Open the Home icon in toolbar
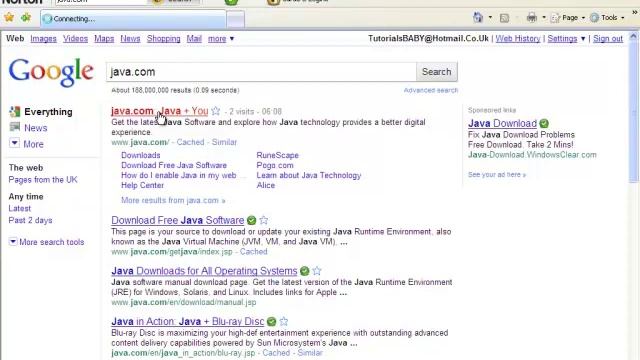Image resolution: width=640 pixels, height=360 pixels. click(478, 18)
